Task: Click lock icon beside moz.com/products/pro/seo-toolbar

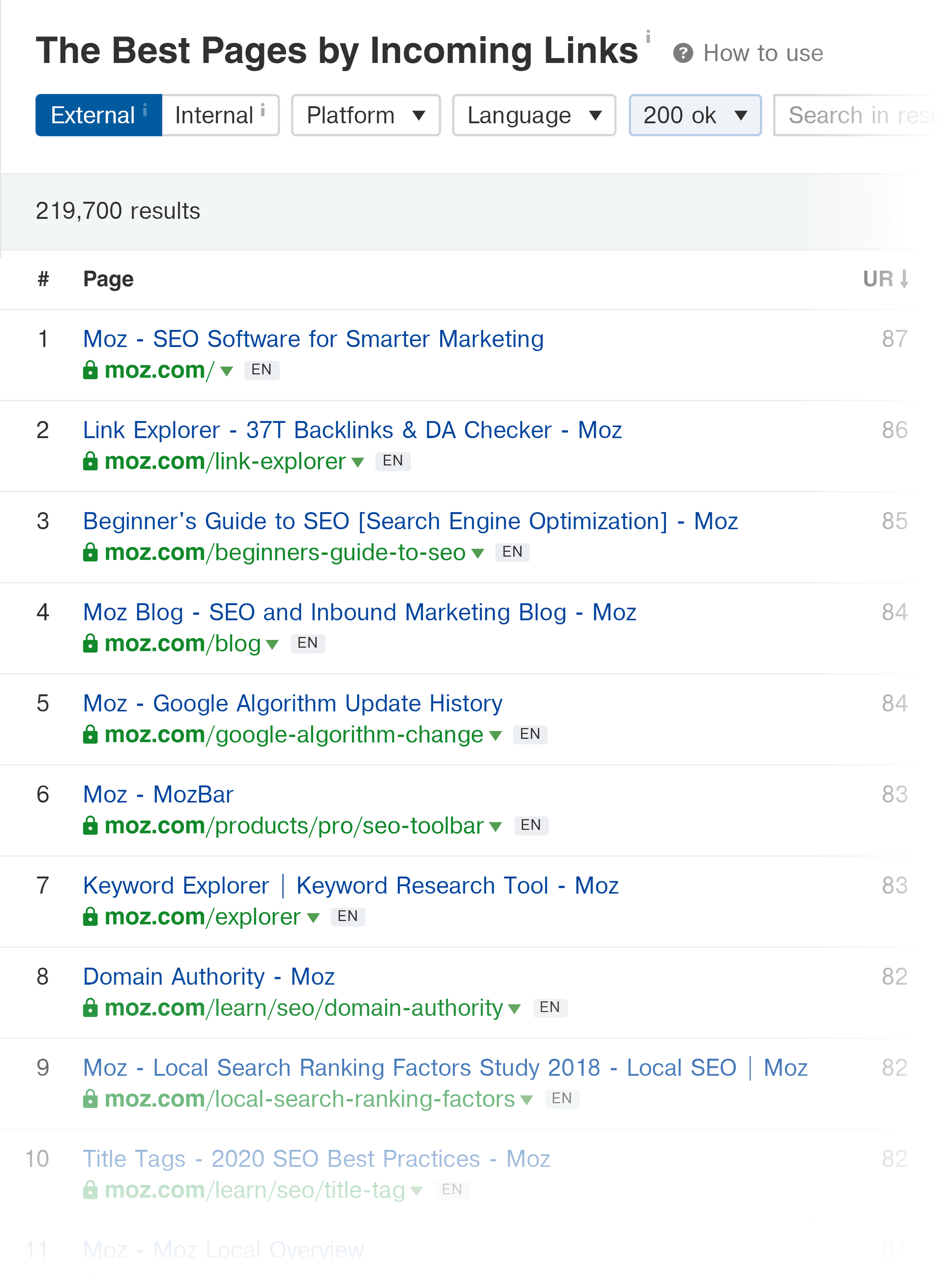Action: point(91,825)
